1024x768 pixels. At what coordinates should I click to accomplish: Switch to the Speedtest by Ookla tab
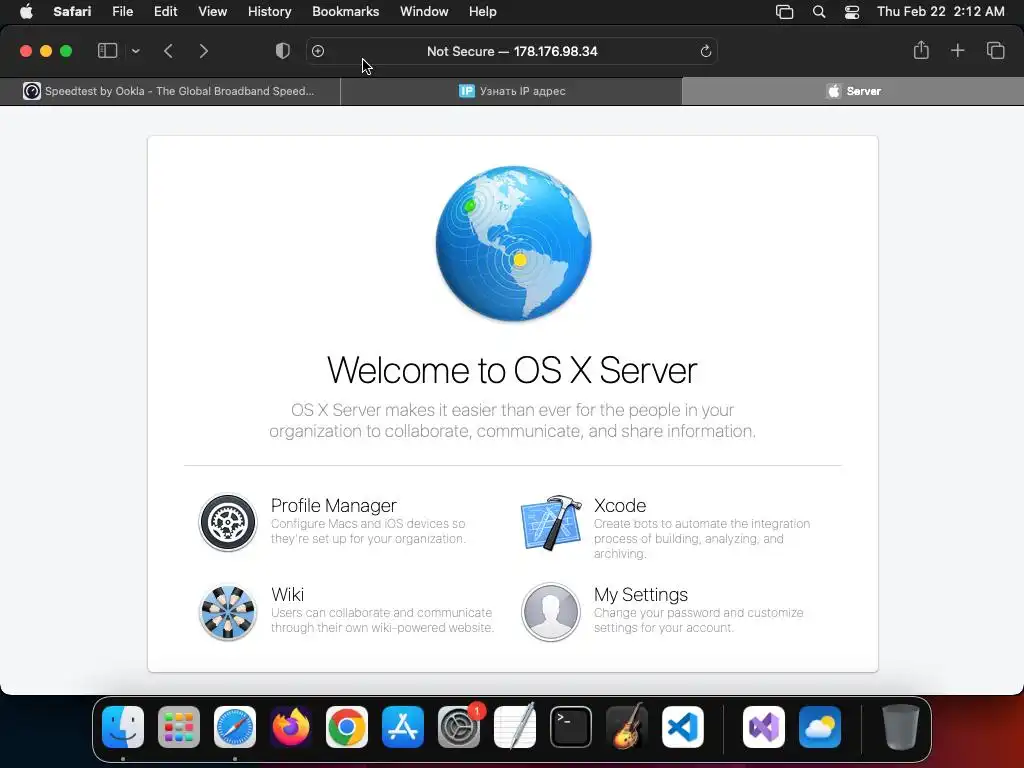[x=170, y=91]
